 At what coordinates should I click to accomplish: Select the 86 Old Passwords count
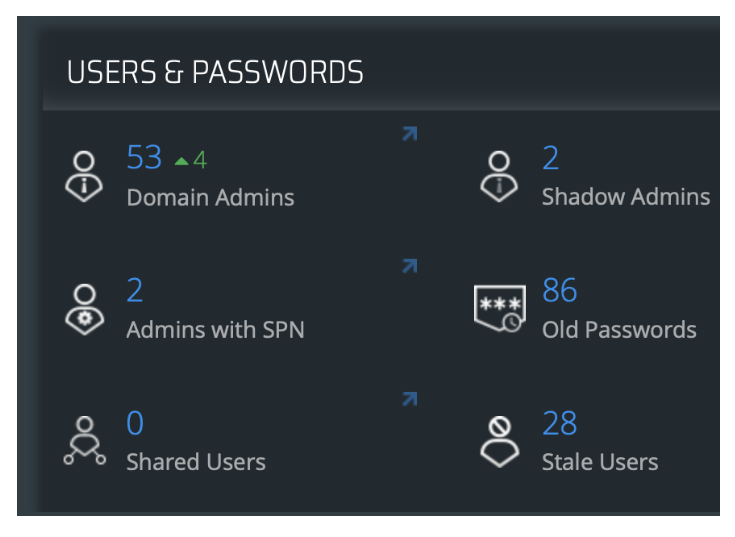560,291
